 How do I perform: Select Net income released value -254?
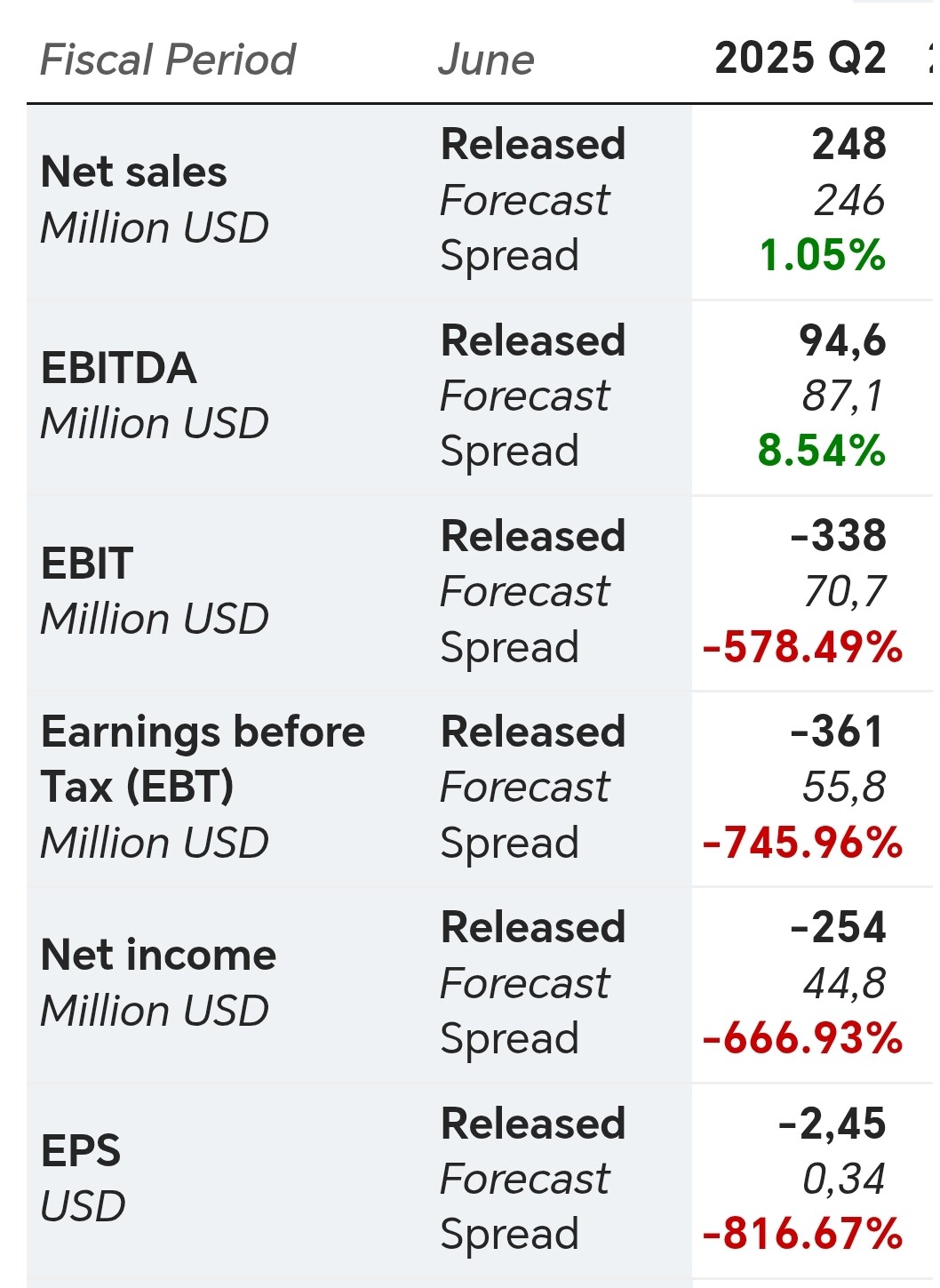[x=838, y=927]
